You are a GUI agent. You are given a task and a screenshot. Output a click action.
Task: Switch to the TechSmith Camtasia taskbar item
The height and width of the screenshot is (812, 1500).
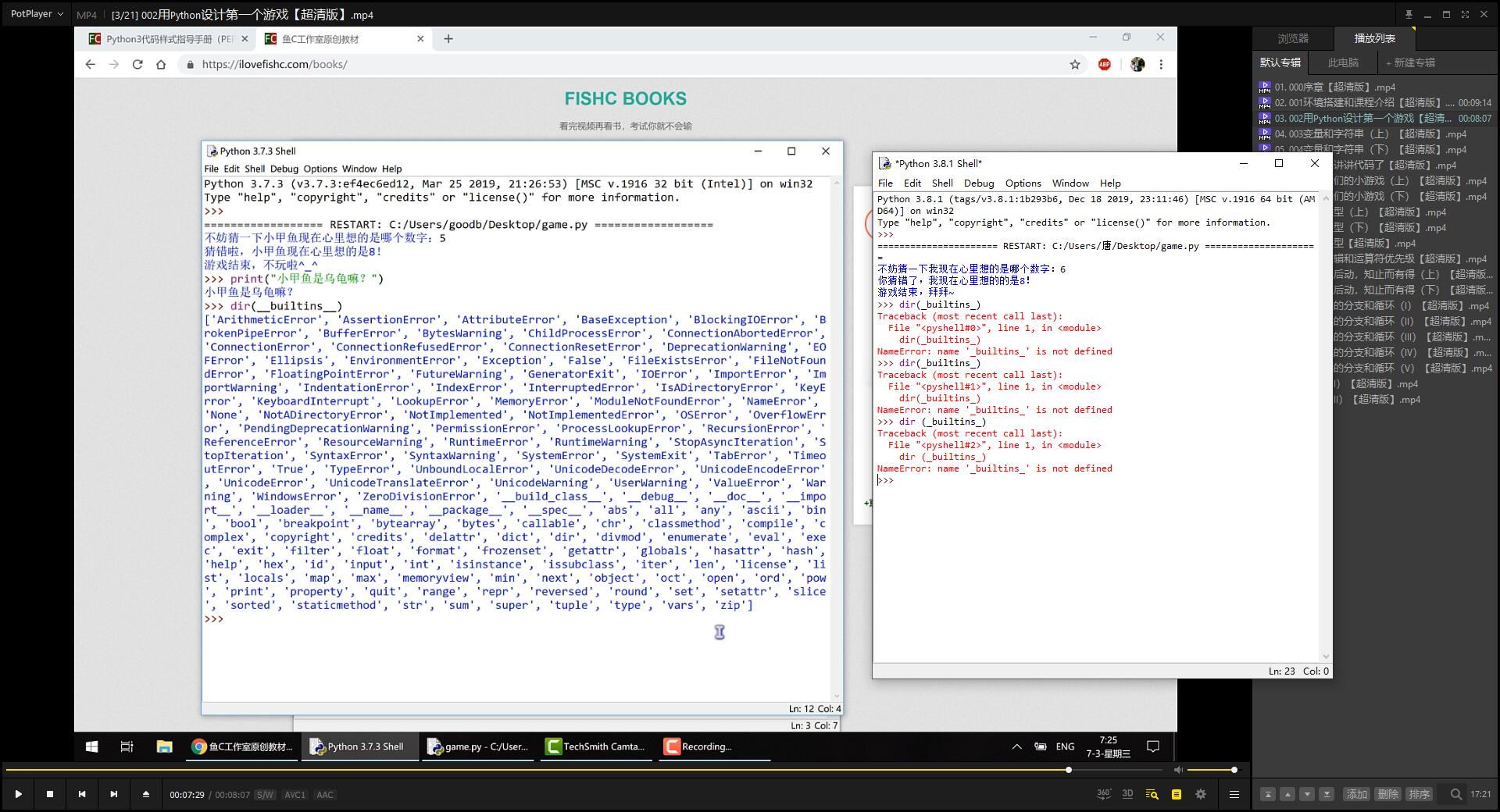pyautogui.click(x=596, y=746)
